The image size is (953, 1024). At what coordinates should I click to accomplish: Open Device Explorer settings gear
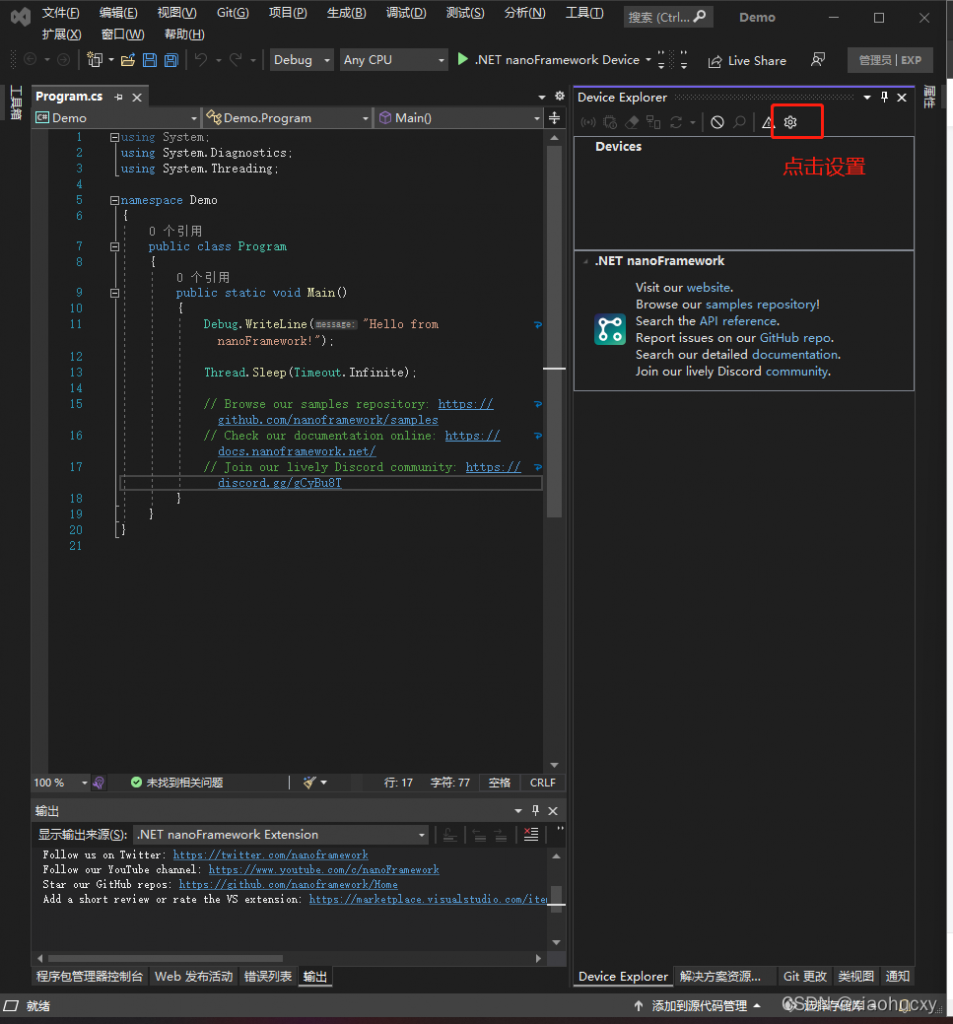pos(790,122)
